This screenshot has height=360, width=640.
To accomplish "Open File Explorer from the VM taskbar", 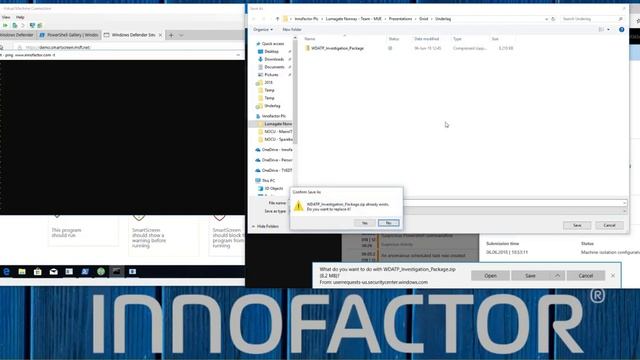I will click(22, 271).
